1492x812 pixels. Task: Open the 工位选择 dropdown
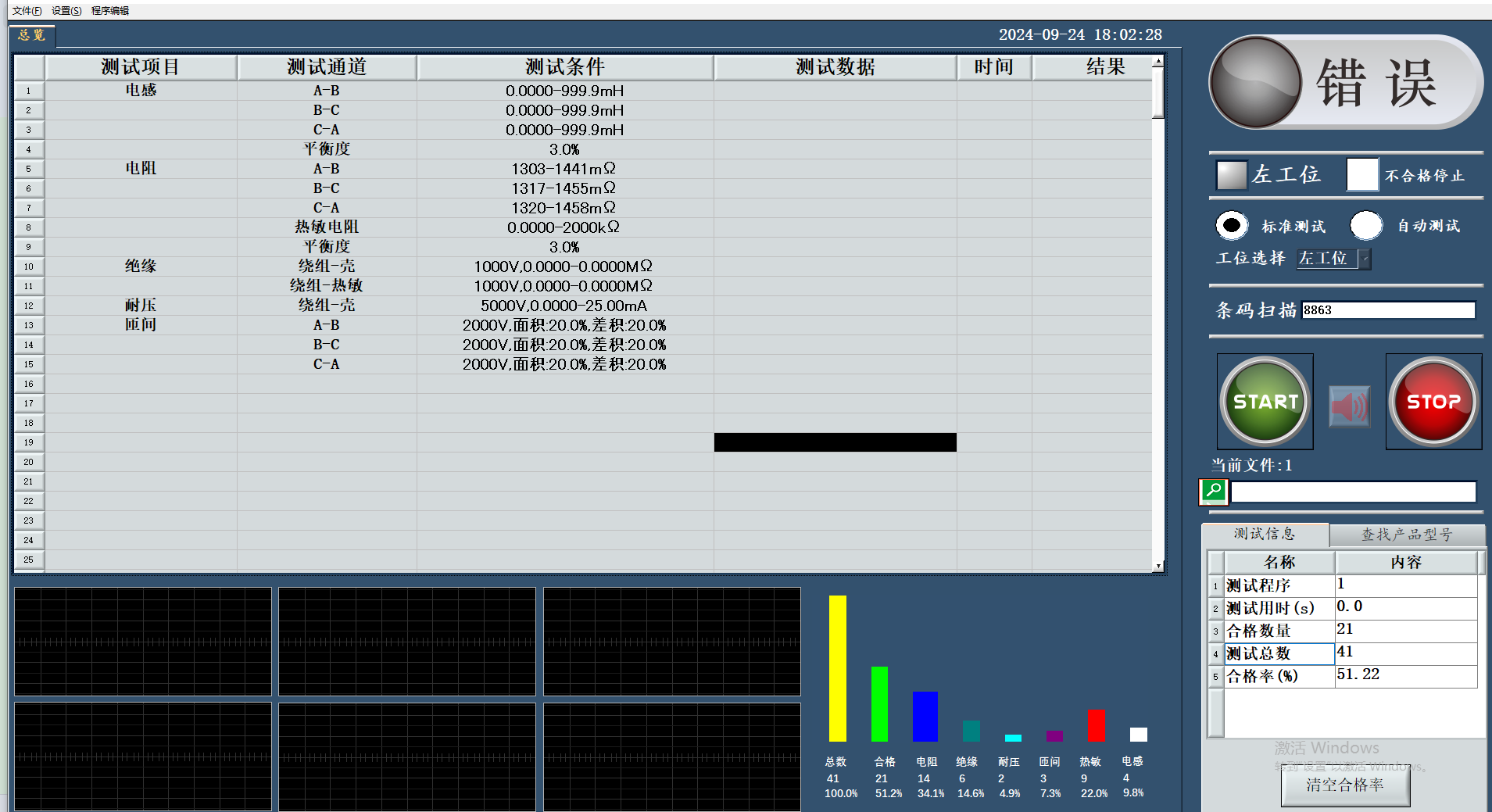click(1365, 259)
